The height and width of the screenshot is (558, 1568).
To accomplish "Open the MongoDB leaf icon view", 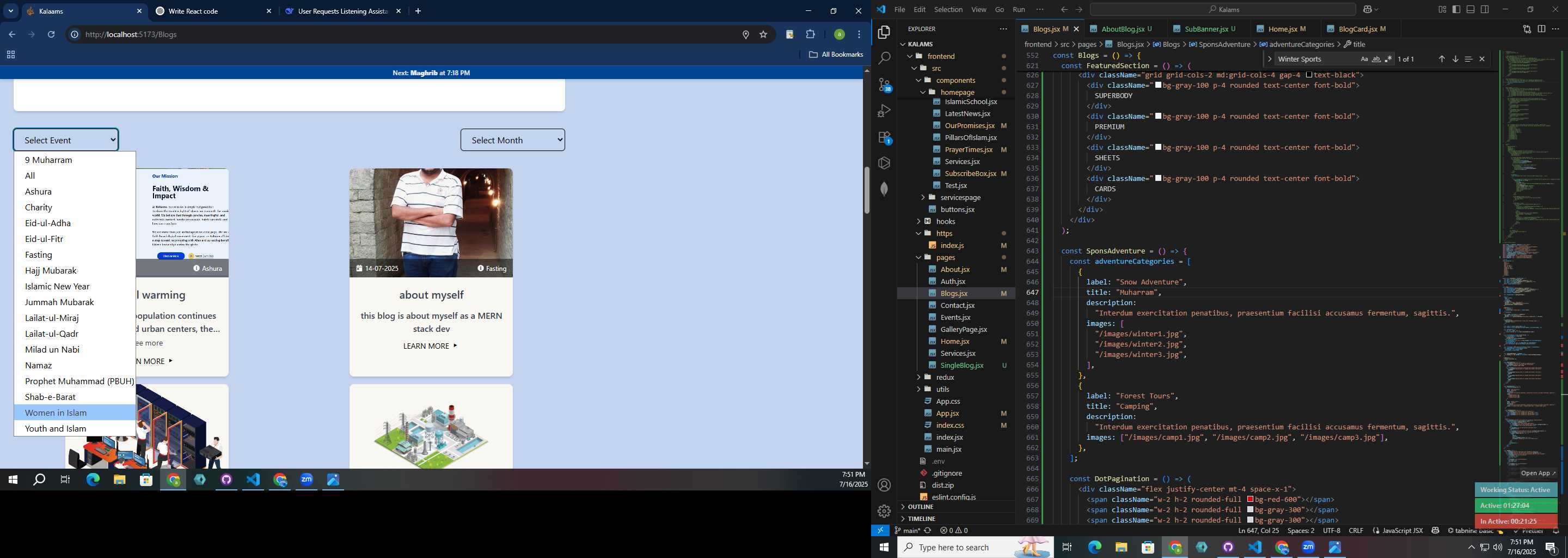I will coord(884,189).
